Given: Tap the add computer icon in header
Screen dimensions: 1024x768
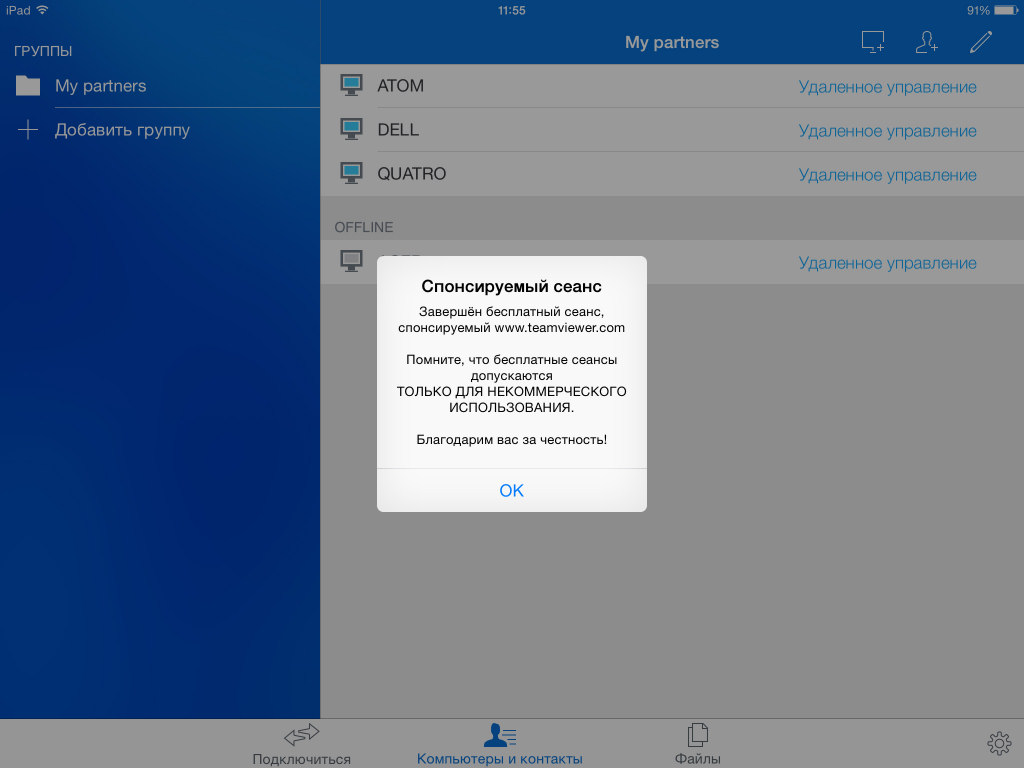Looking at the screenshot, I should tap(873, 42).
